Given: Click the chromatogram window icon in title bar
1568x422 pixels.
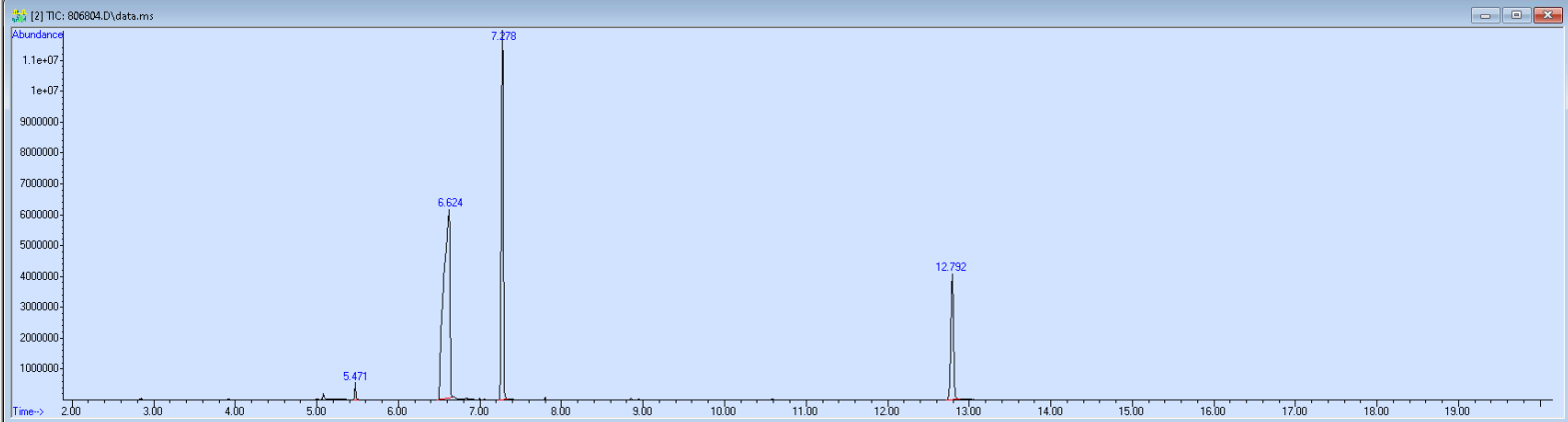Looking at the screenshot, I should pos(19,15).
